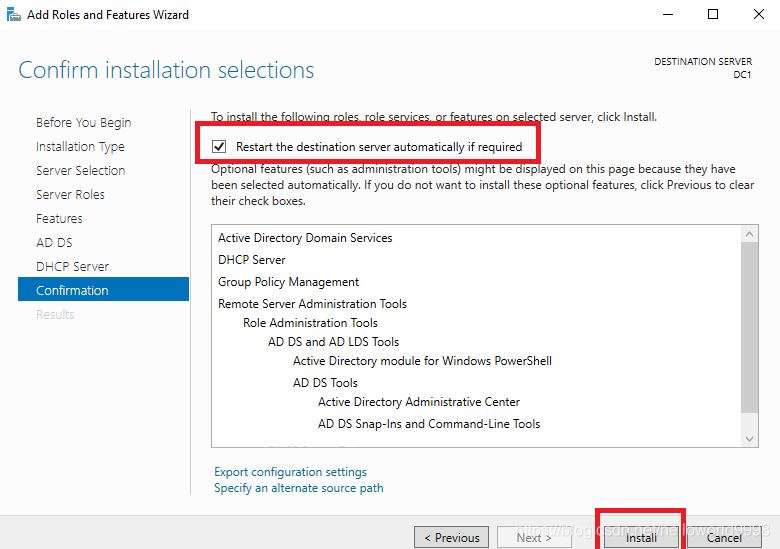
Task: Select the Features step in sidebar
Action: (x=59, y=218)
